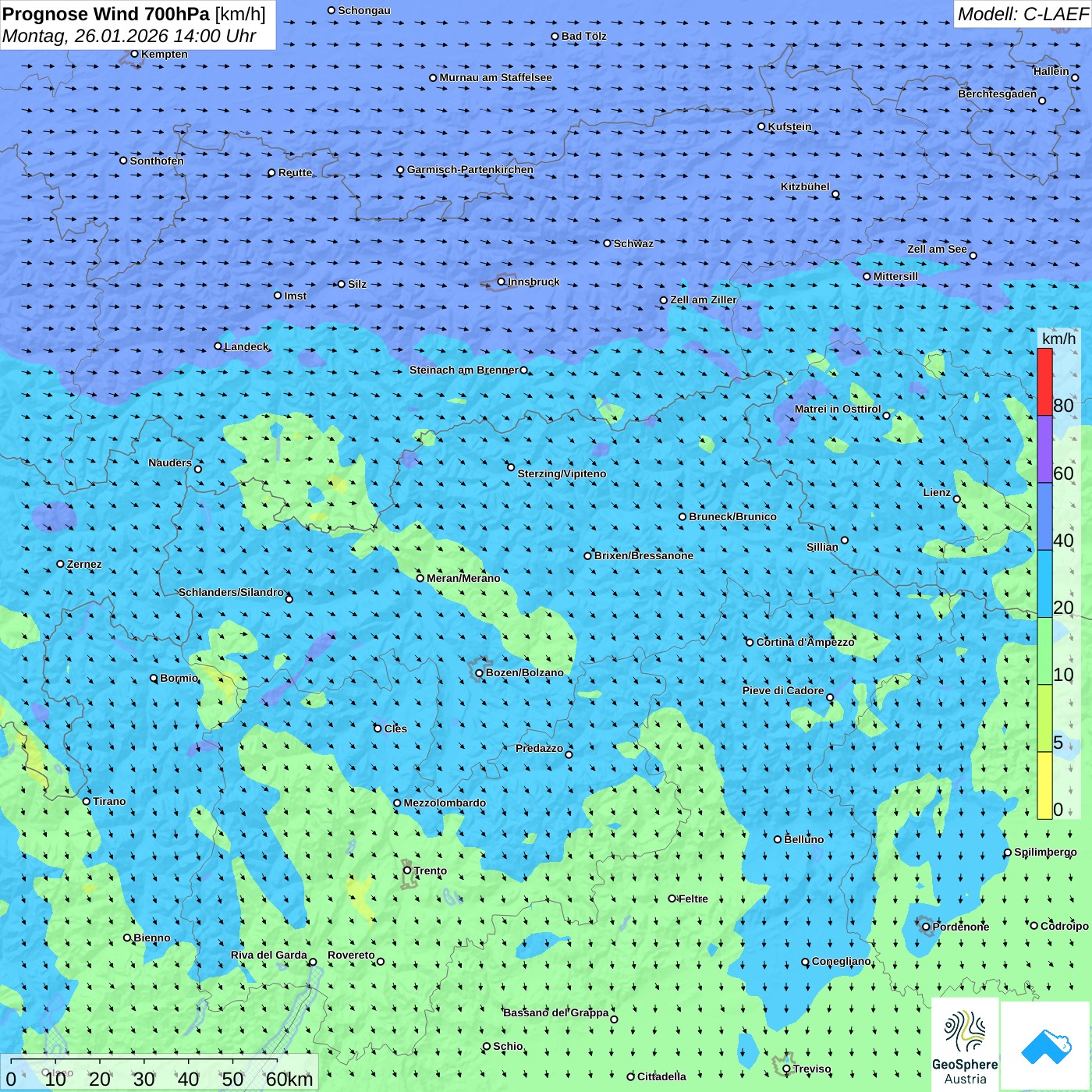Click the 'Zell am Ziller' label
1092x1092 pixels.
pyautogui.click(x=704, y=300)
